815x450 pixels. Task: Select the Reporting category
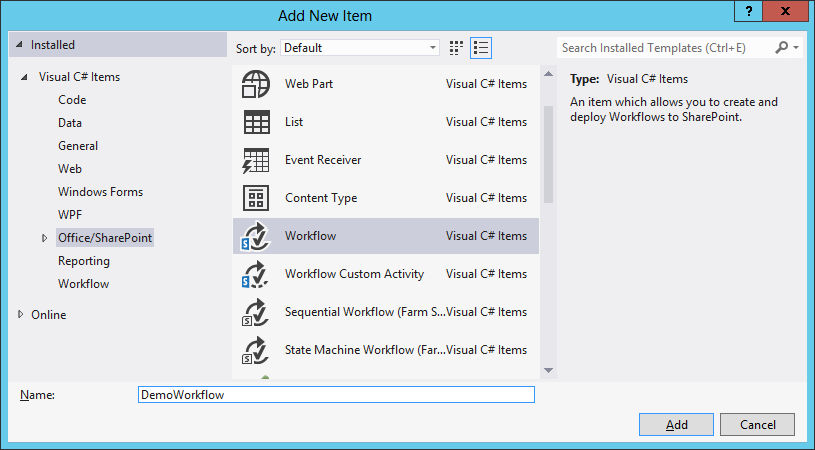[x=84, y=261]
